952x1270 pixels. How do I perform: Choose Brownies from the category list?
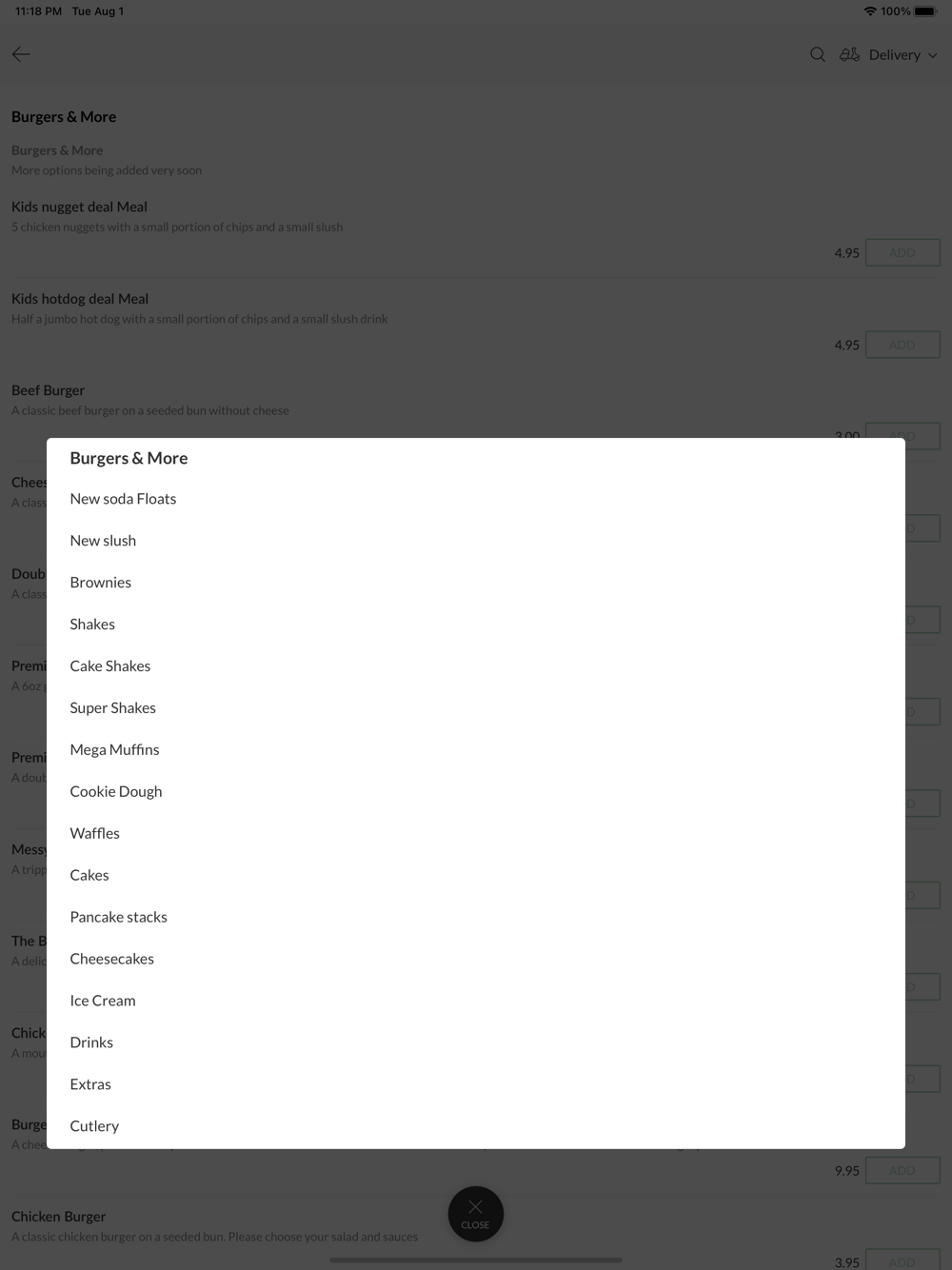(100, 583)
